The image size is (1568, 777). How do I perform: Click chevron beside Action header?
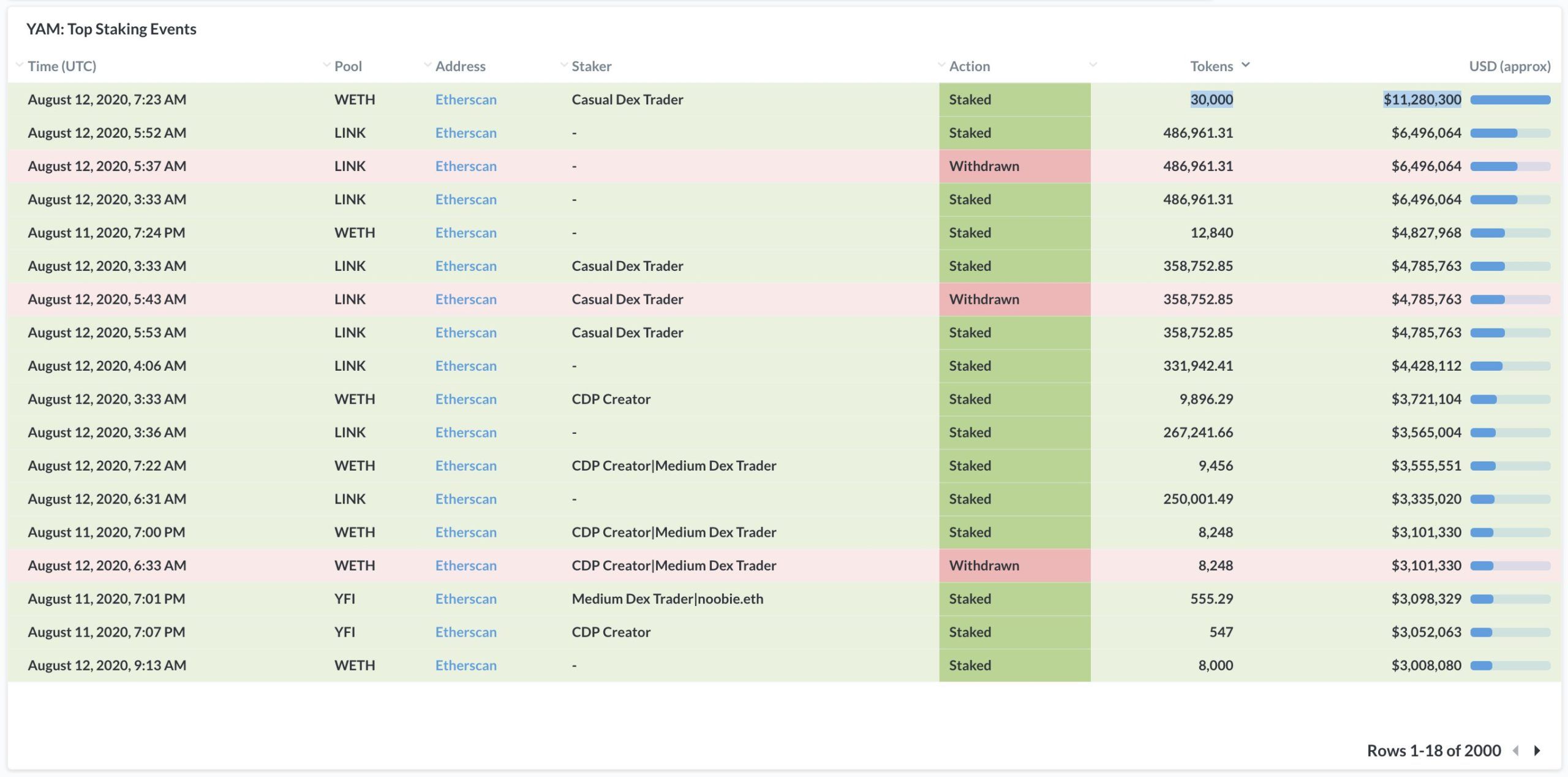[941, 65]
